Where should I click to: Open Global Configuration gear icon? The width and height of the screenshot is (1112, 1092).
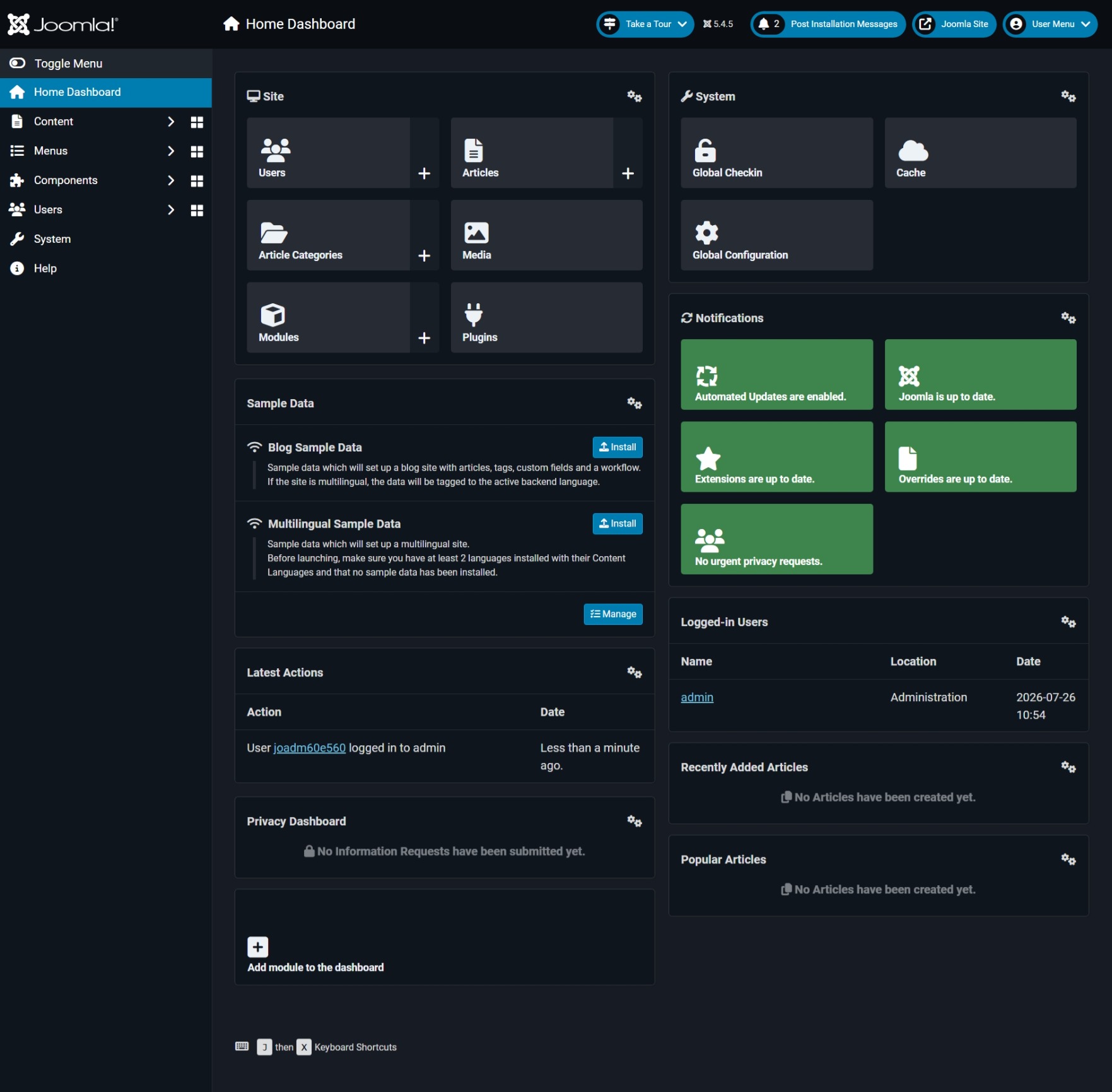(706, 233)
